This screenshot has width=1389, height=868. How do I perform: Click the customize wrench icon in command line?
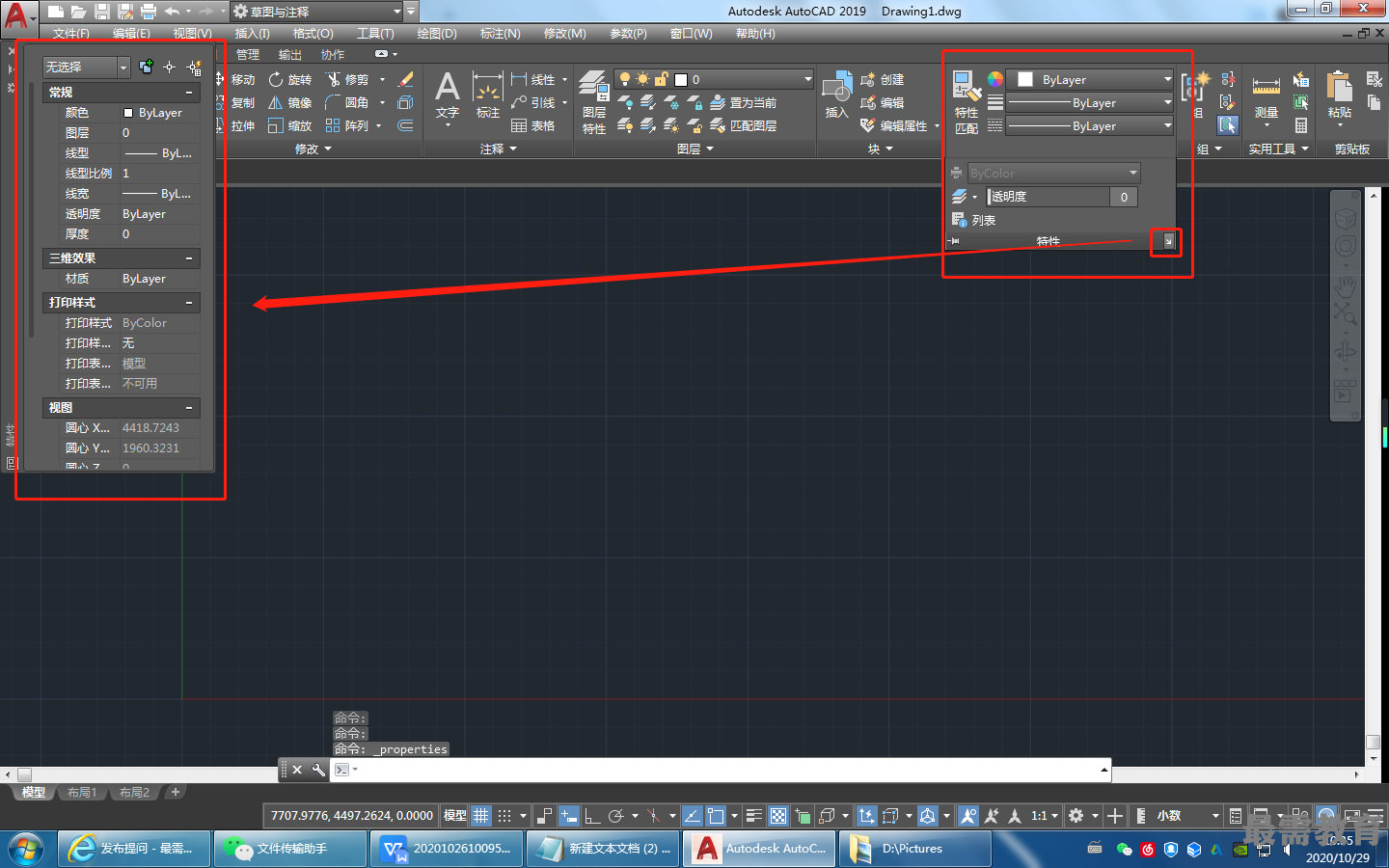(x=318, y=770)
